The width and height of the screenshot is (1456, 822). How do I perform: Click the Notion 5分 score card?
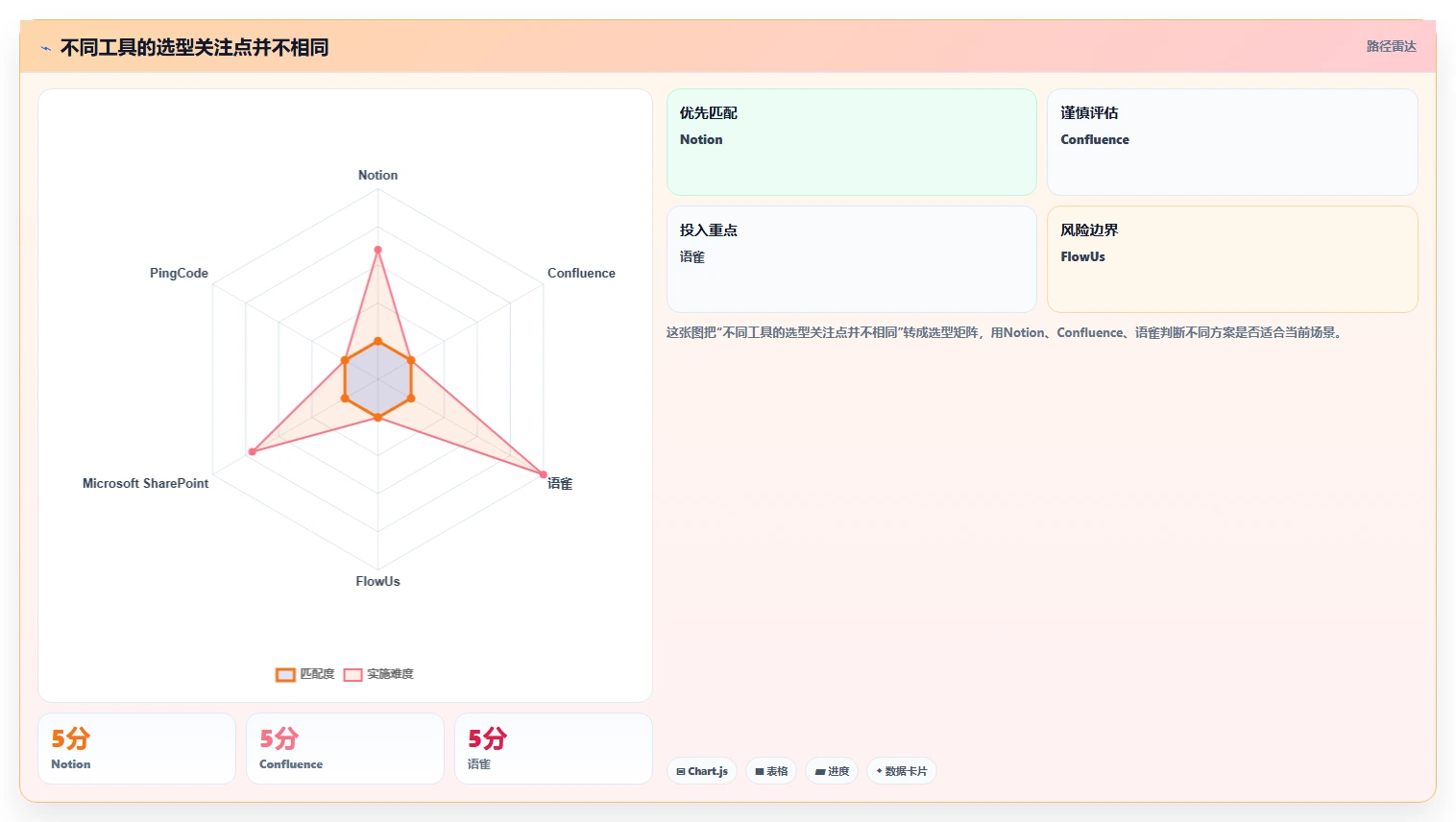click(x=136, y=748)
